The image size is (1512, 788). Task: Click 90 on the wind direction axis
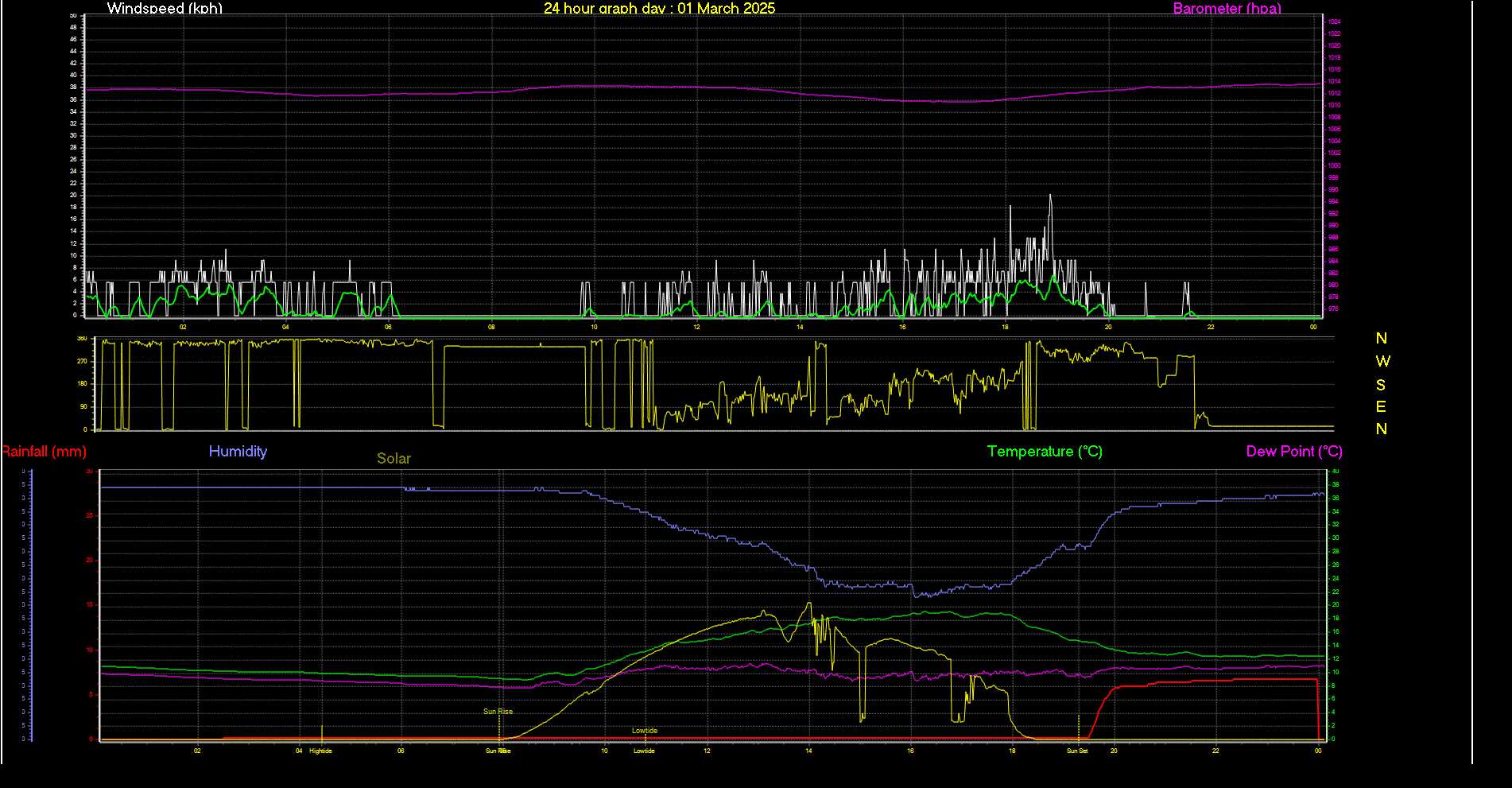(83, 406)
